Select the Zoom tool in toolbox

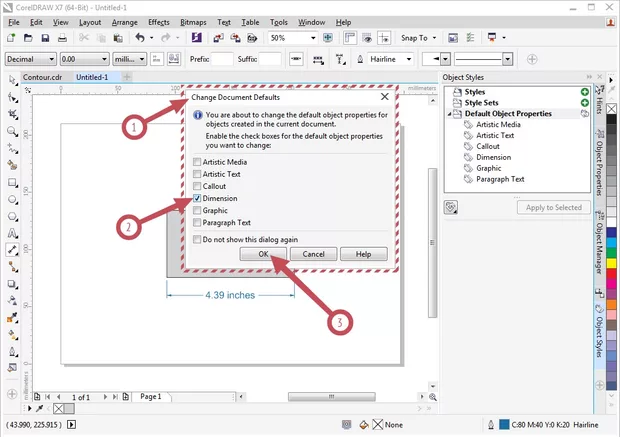(11, 131)
